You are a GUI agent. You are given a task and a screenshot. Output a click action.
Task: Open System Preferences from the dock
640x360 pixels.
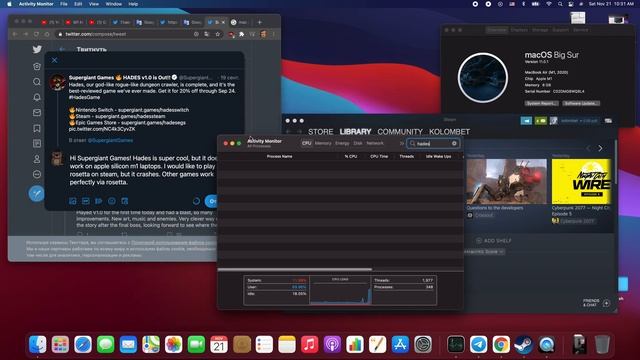(423, 344)
